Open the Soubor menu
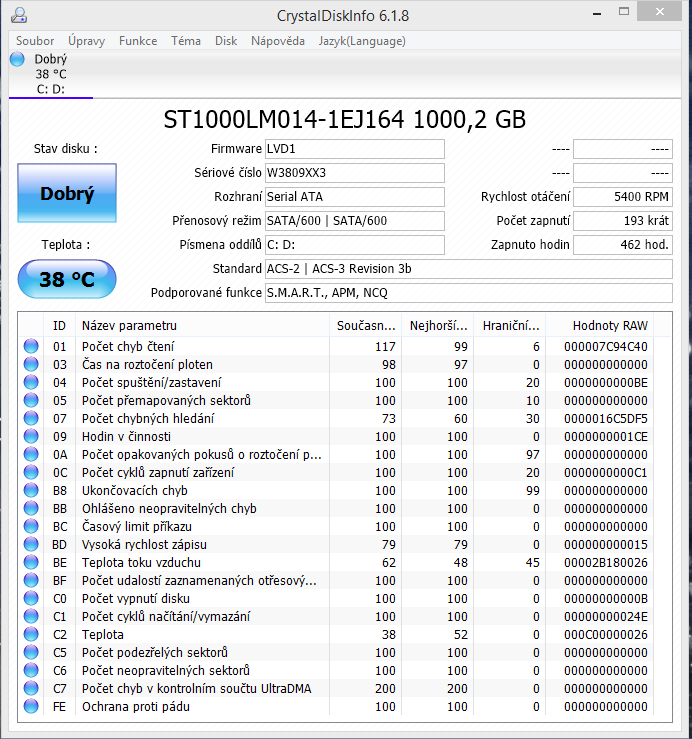Image resolution: width=692 pixels, height=739 pixels. tap(35, 41)
